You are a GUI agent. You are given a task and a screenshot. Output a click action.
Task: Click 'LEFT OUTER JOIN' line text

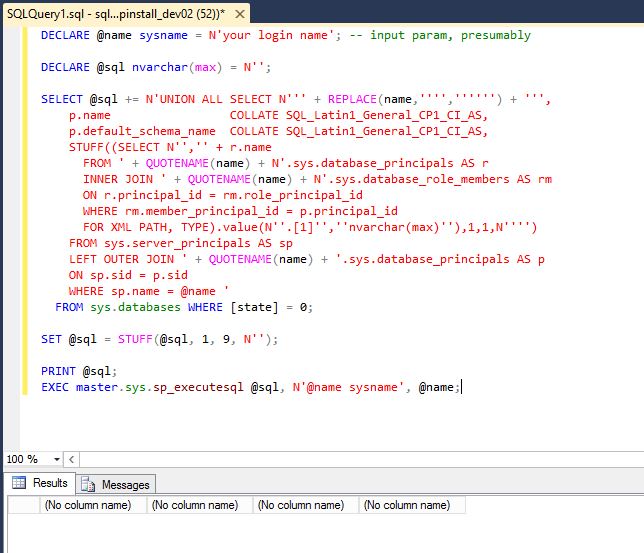click(x=122, y=259)
